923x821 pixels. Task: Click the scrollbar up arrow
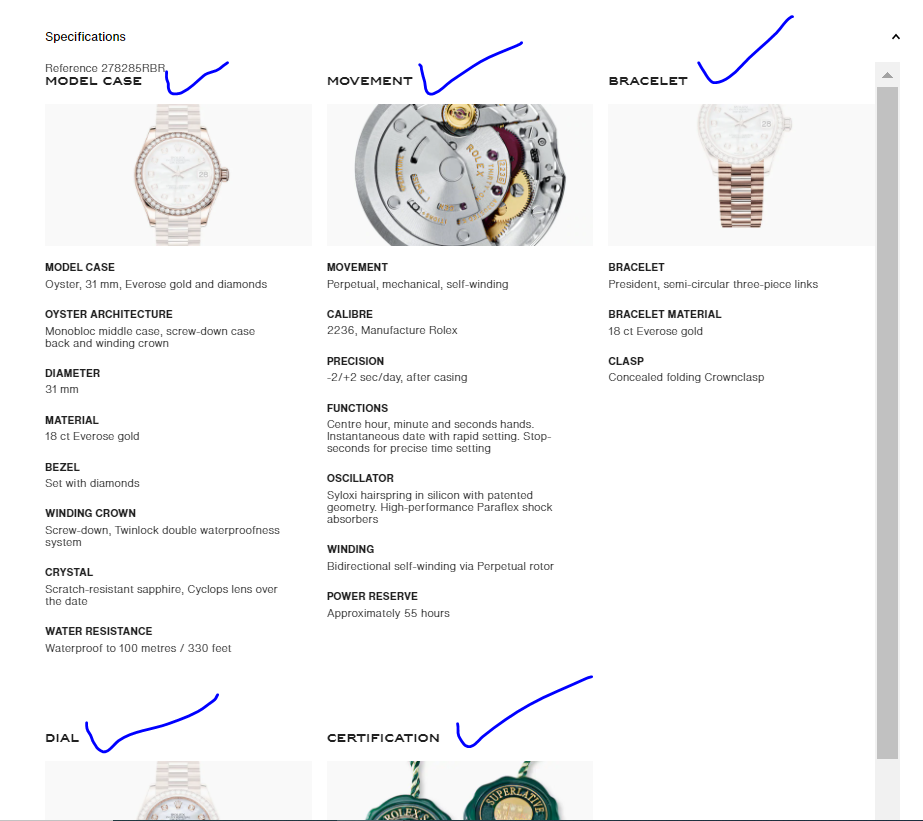(887, 75)
